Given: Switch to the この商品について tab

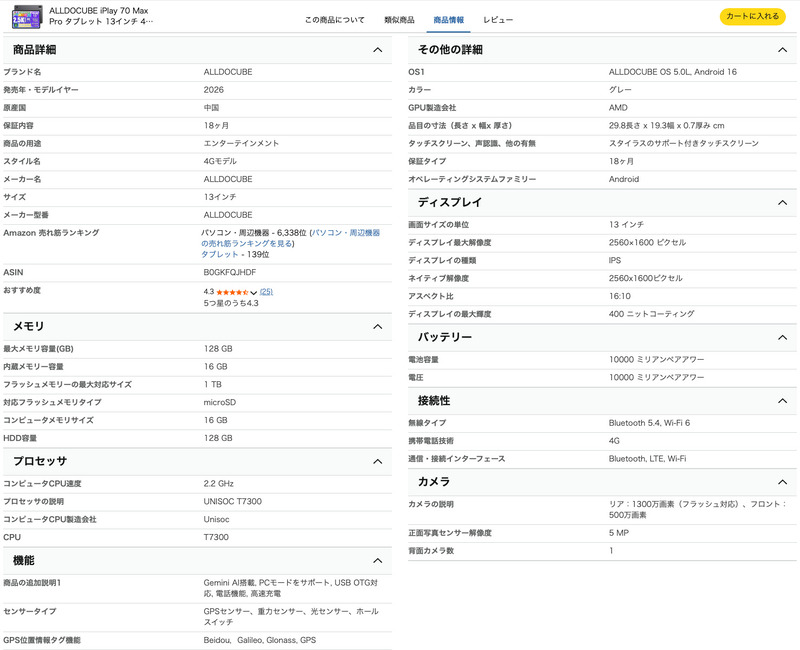Looking at the screenshot, I should coord(335,20).
